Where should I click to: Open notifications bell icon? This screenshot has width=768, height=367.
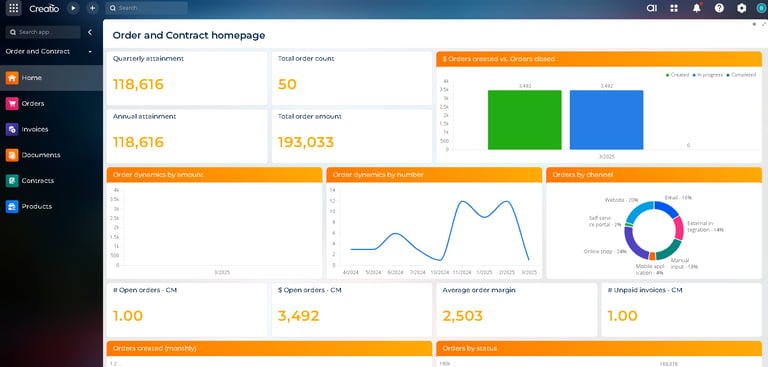click(696, 8)
